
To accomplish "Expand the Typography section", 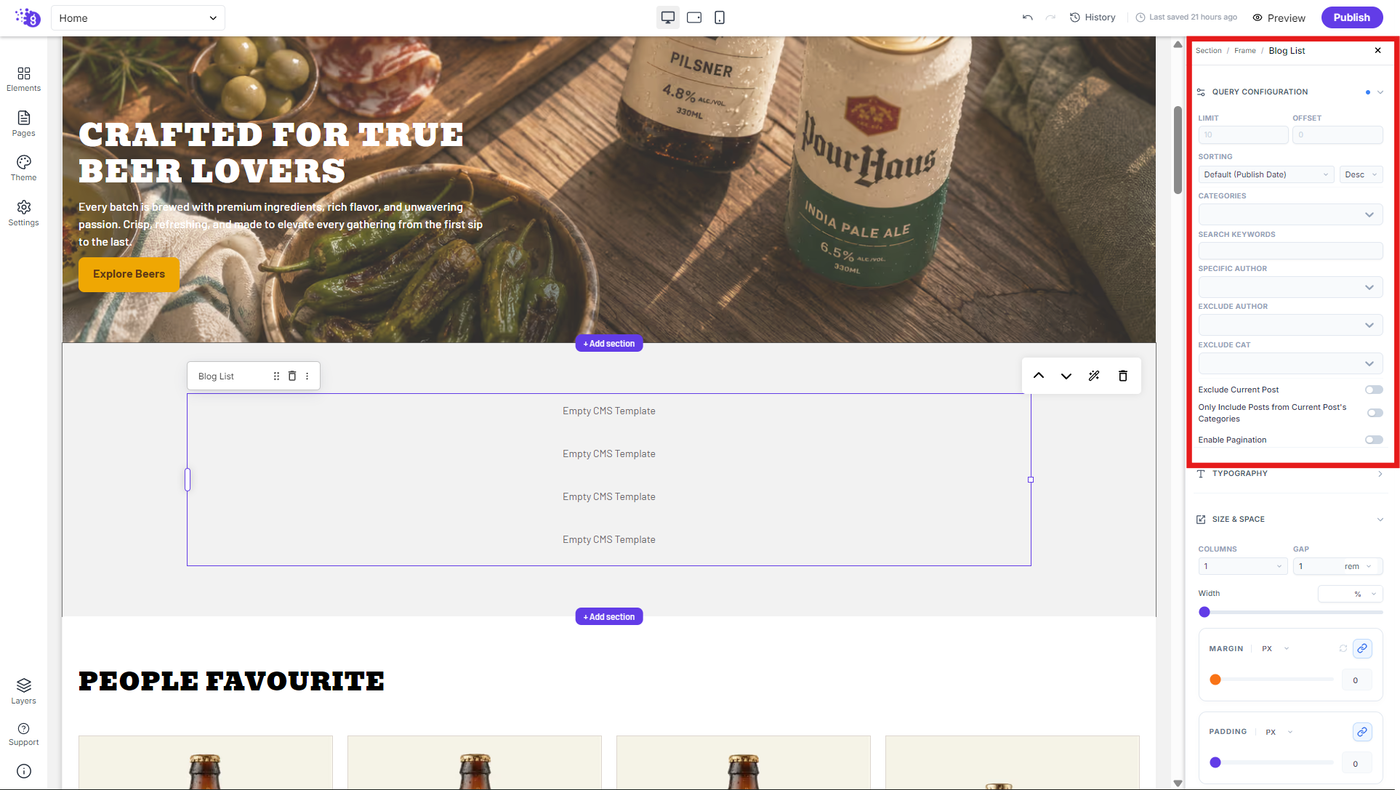I will [x=1380, y=474].
